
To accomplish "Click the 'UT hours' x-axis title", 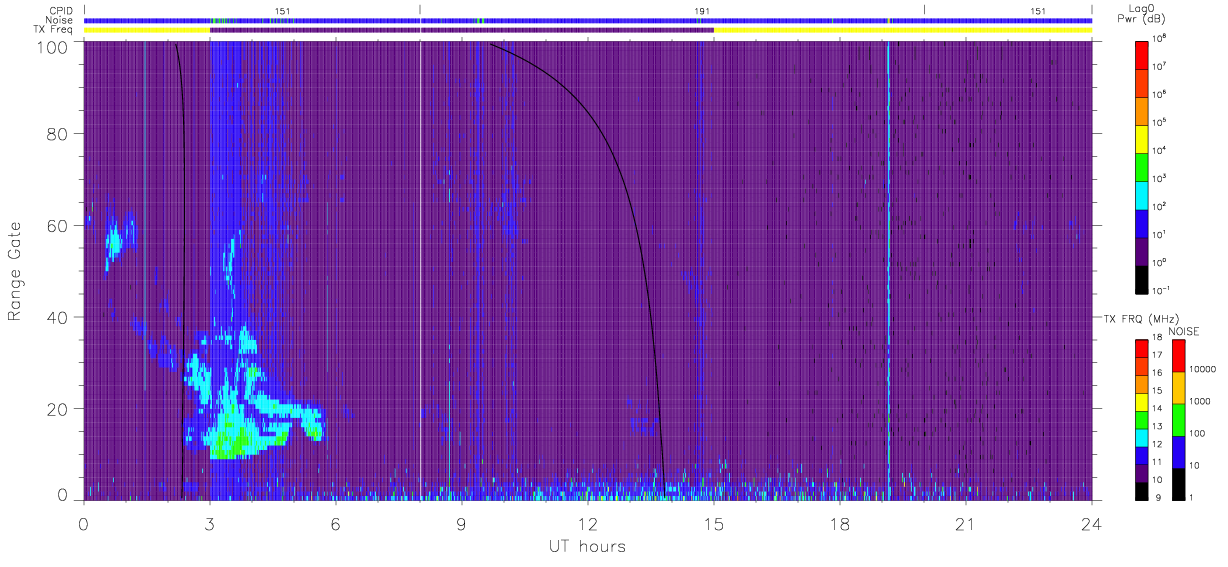I will (x=587, y=546).
